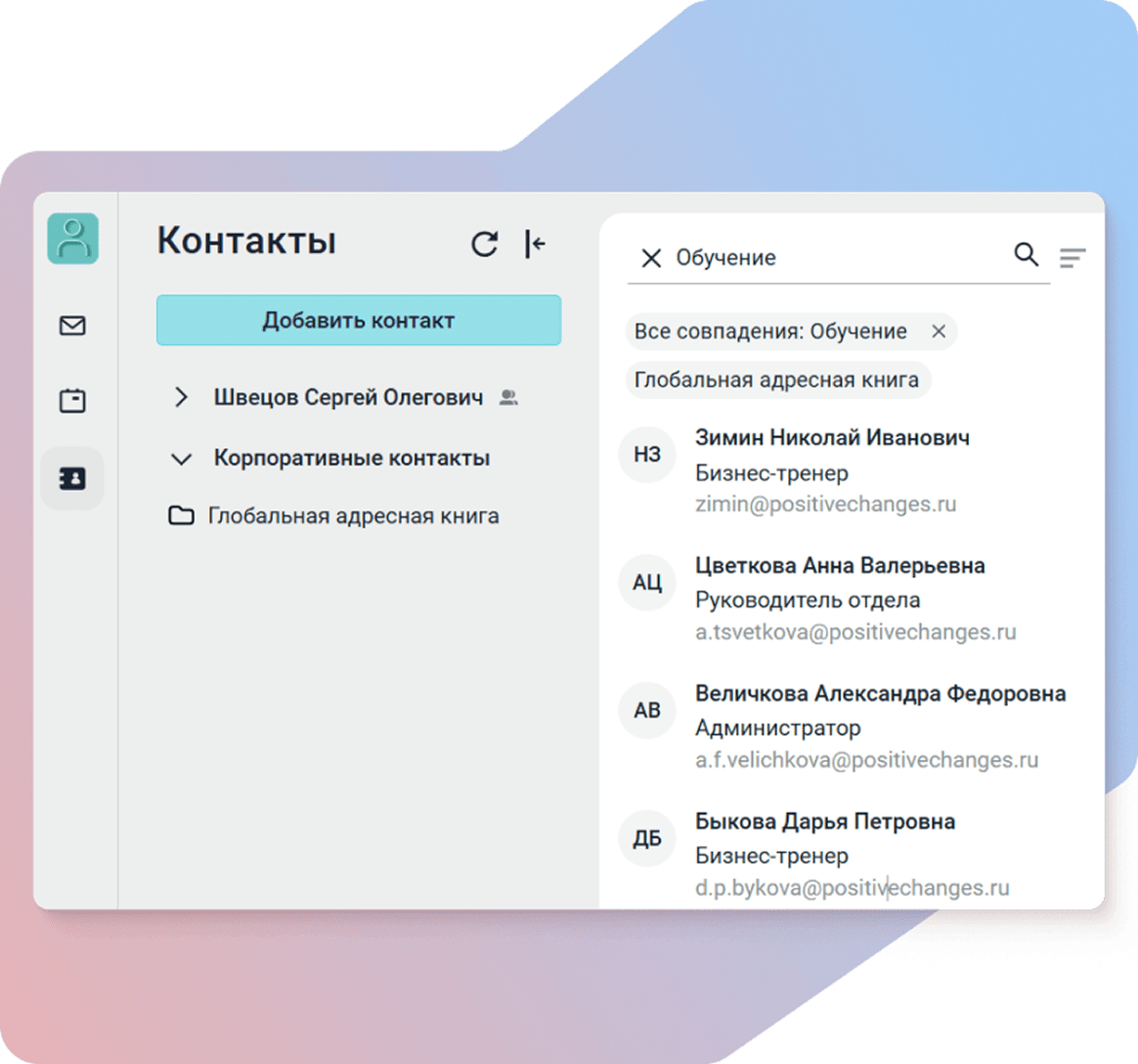Image resolution: width=1138 pixels, height=1064 pixels.
Task: Select the Contacts icon in sidebar
Action: click(x=72, y=478)
